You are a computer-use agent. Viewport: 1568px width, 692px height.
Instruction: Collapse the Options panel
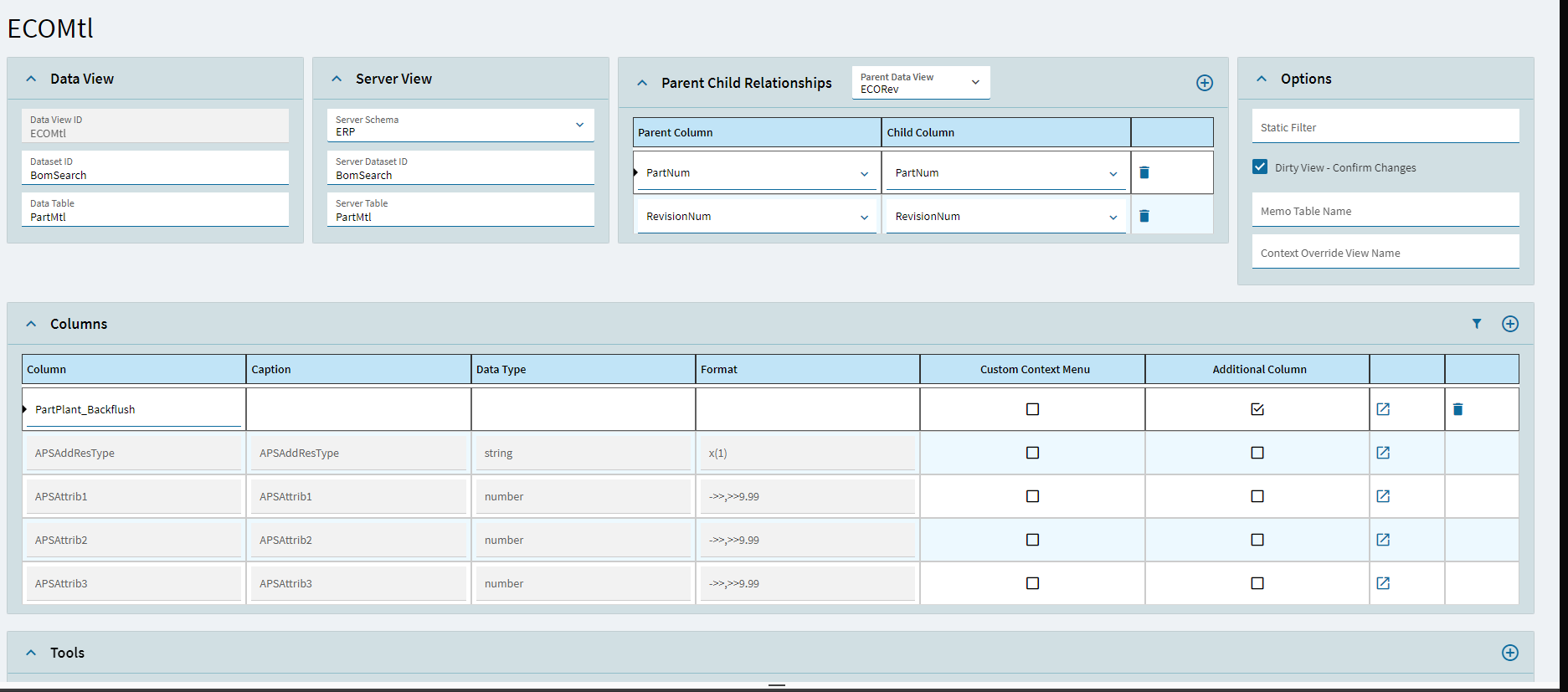click(x=1262, y=79)
